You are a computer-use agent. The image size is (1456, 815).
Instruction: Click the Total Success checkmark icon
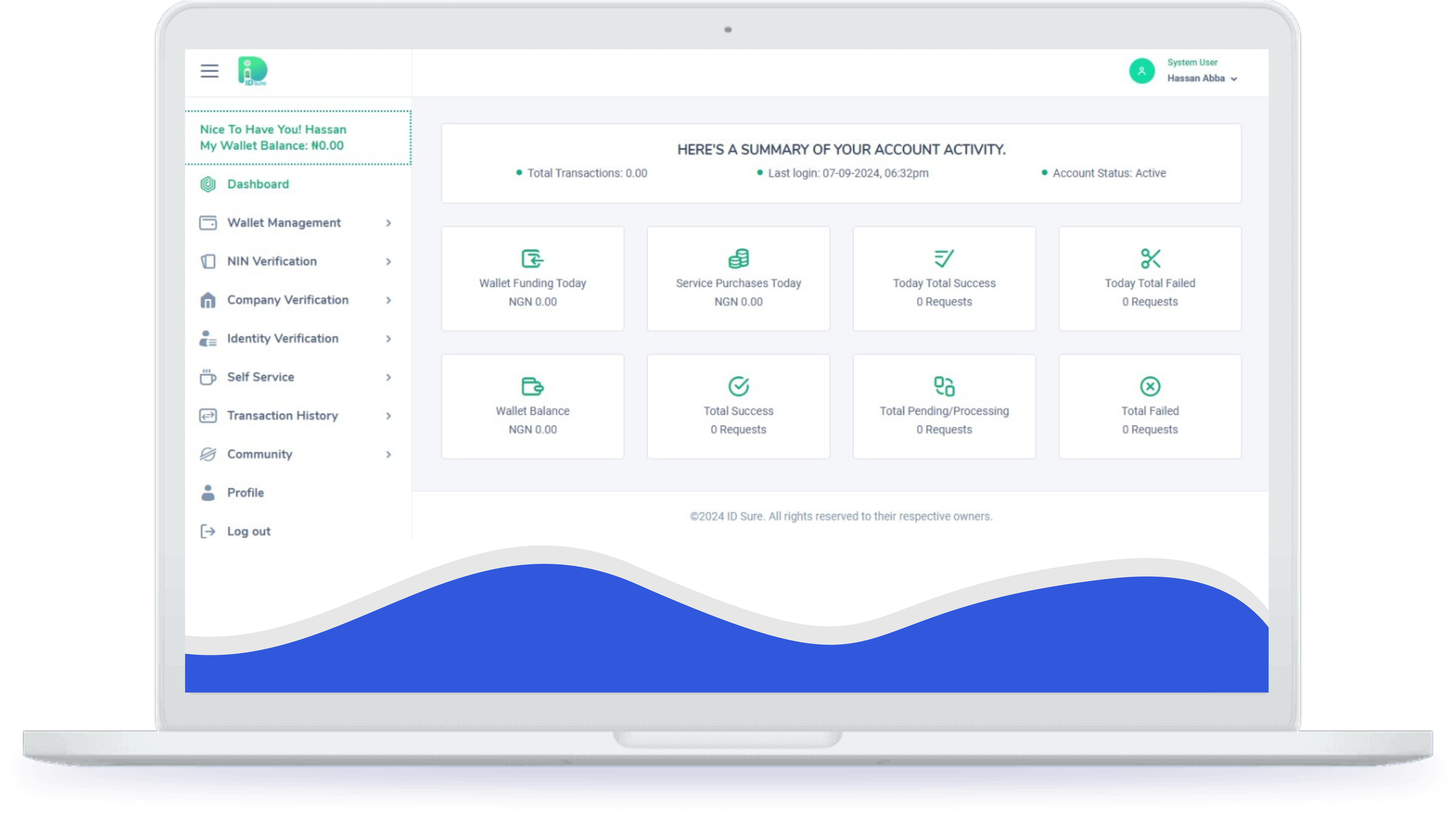738,386
